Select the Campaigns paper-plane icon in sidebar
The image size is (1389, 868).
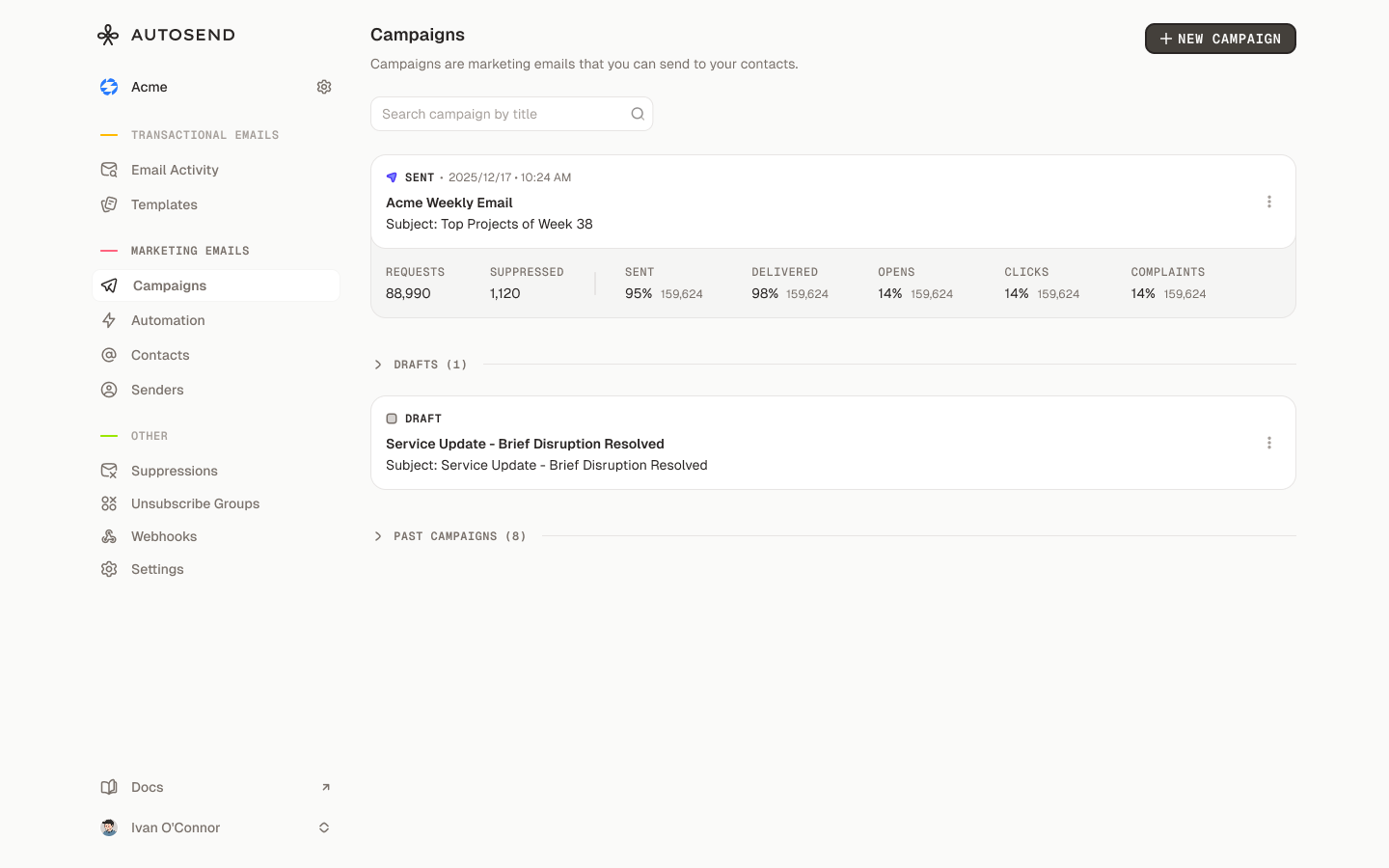tap(108, 285)
